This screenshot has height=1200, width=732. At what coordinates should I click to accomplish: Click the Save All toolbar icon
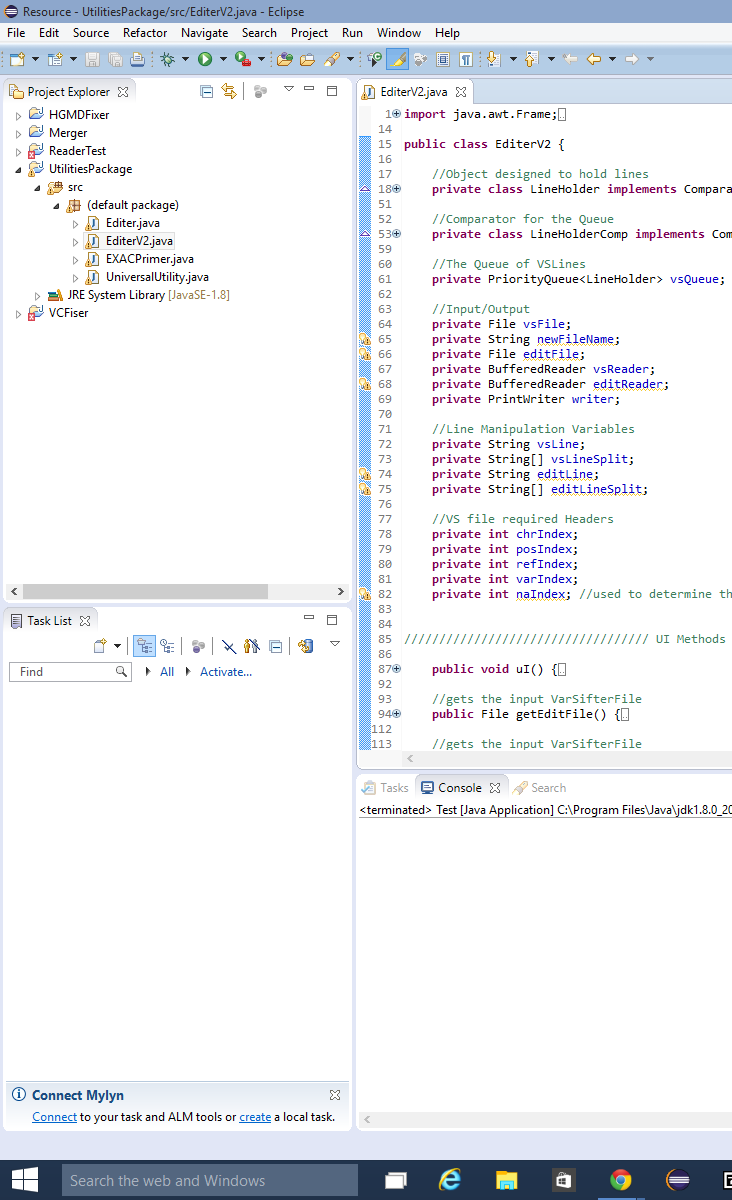coord(115,59)
